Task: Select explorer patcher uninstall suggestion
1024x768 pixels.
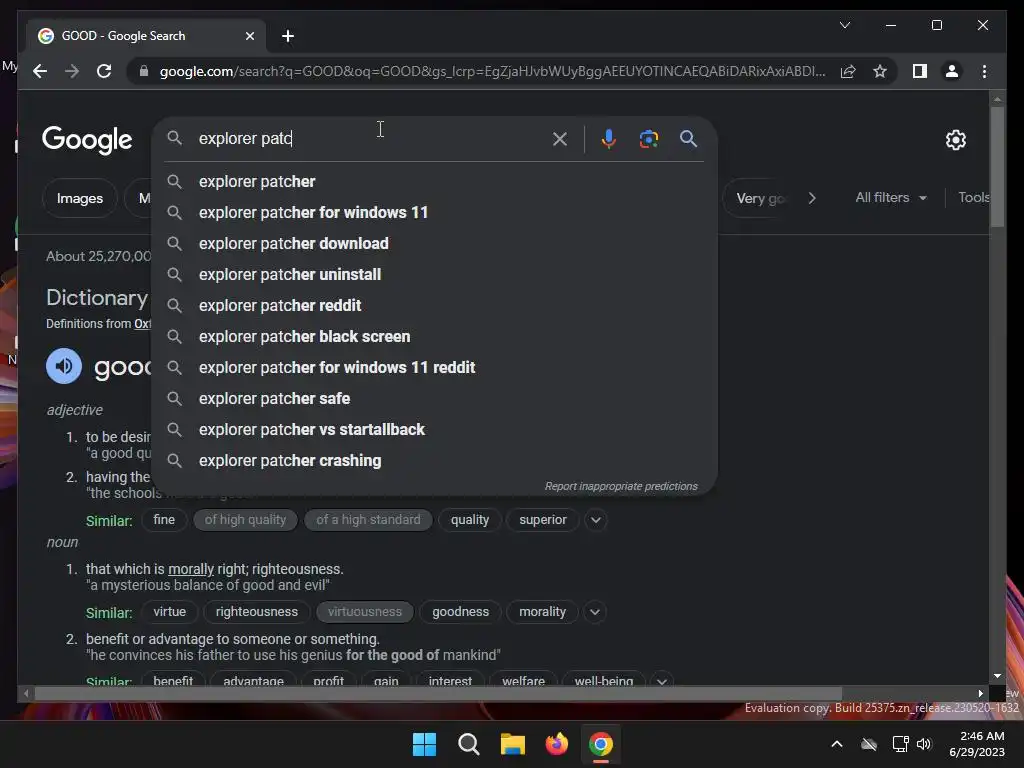Action: pyautogui.click(x=434, y=274)
